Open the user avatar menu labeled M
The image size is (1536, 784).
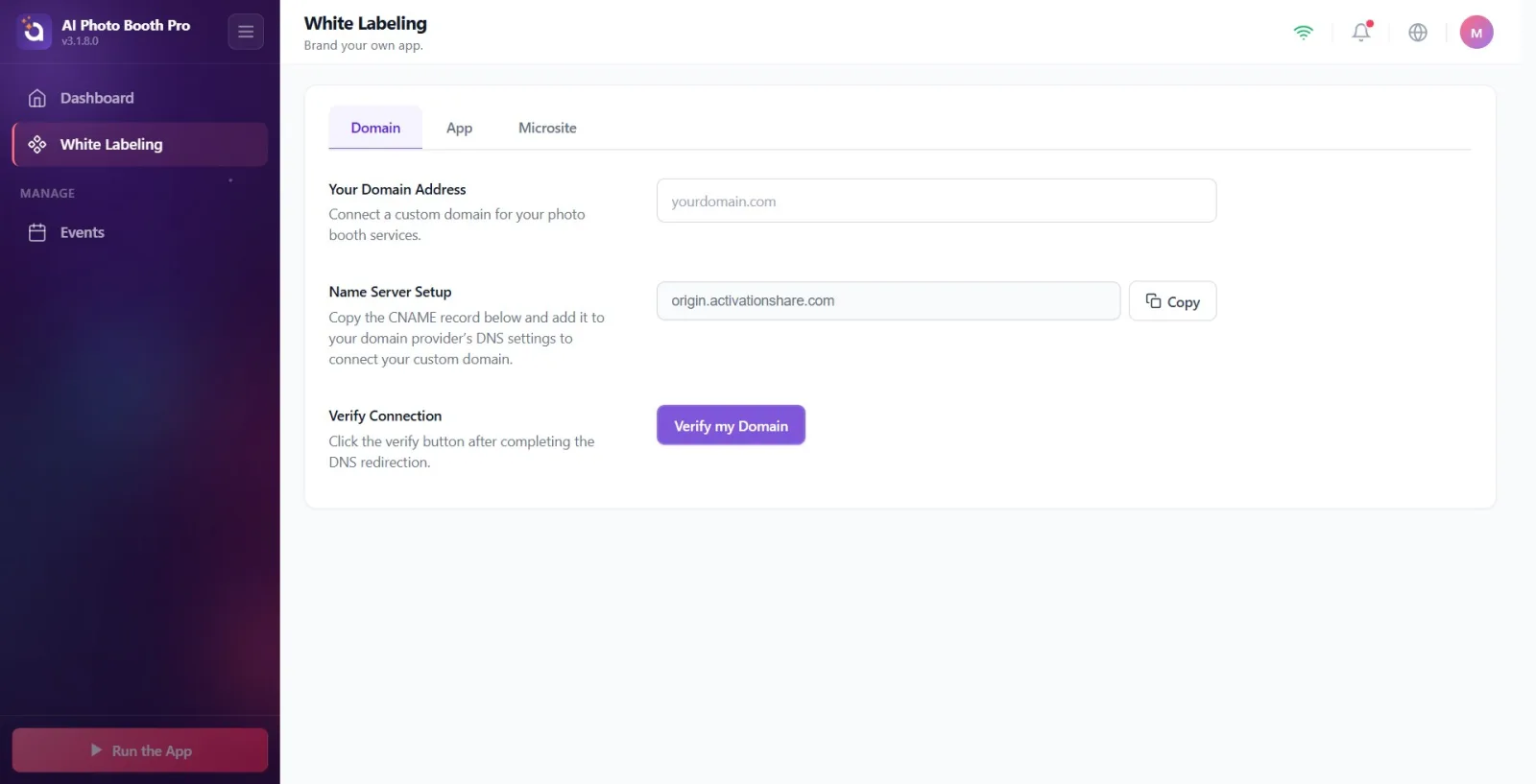pos(1476,33)
